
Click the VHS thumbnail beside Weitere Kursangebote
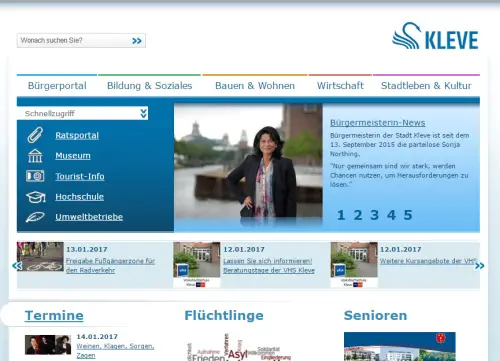(354, 264)
